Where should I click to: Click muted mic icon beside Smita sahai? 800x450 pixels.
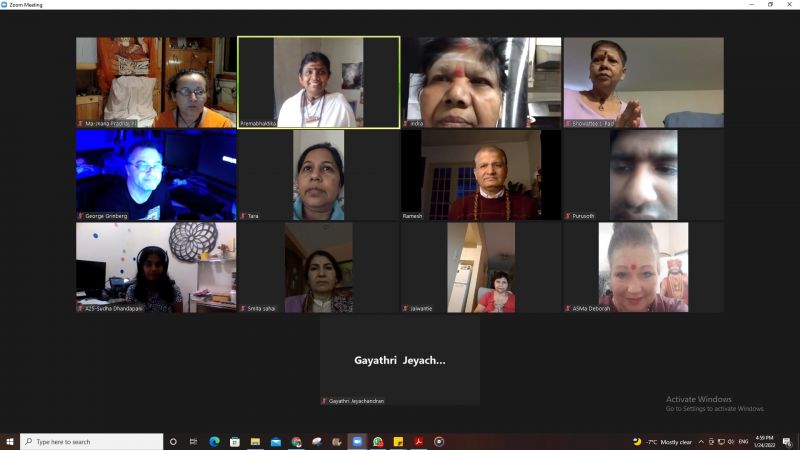243,308
